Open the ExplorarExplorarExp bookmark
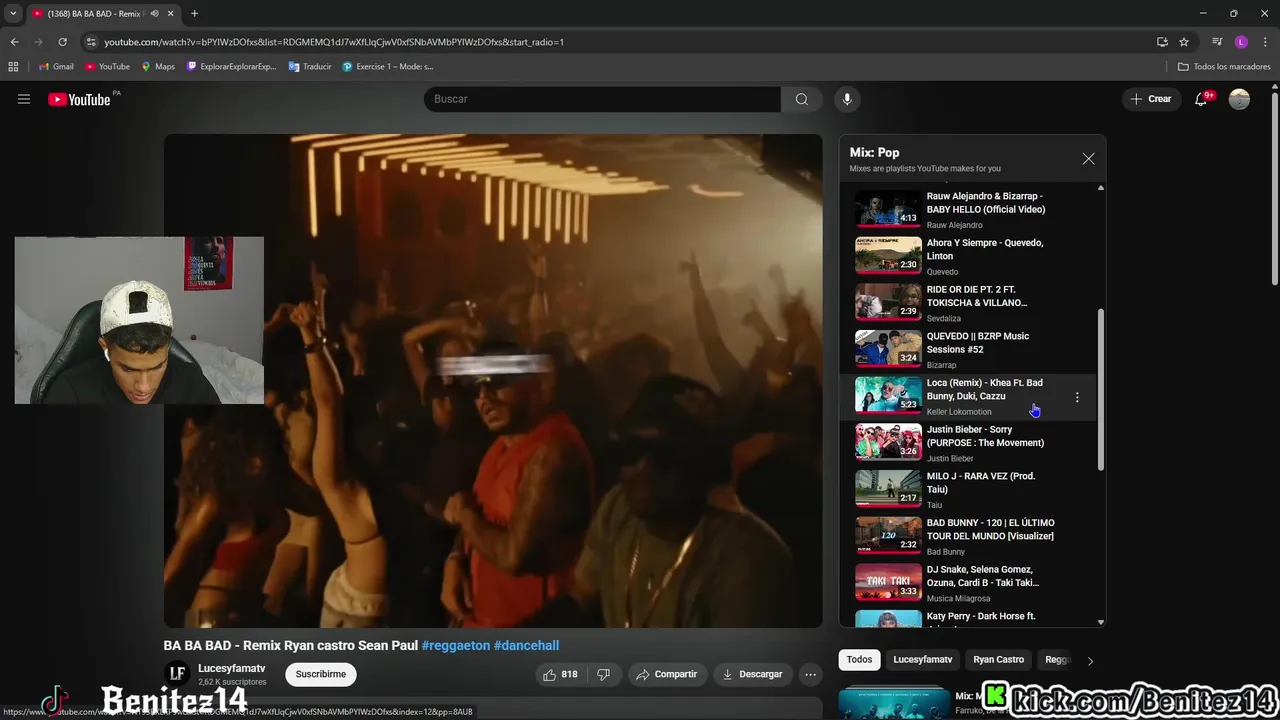The image size is (1280, 720). point(231,67)
